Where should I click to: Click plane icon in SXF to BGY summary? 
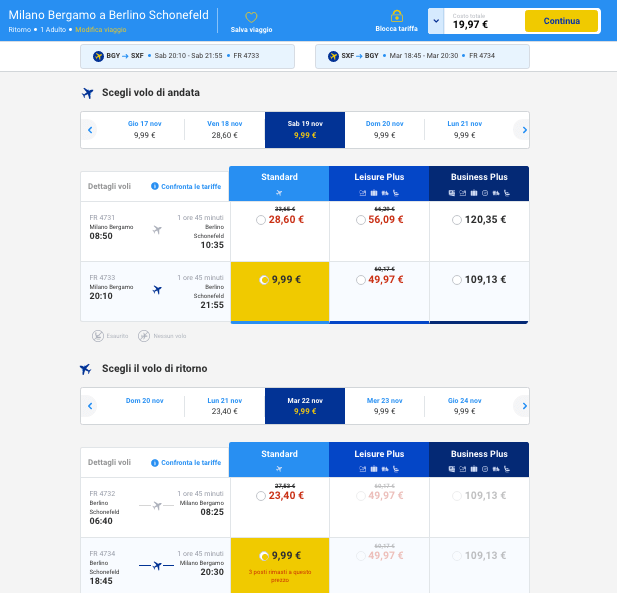333,56
